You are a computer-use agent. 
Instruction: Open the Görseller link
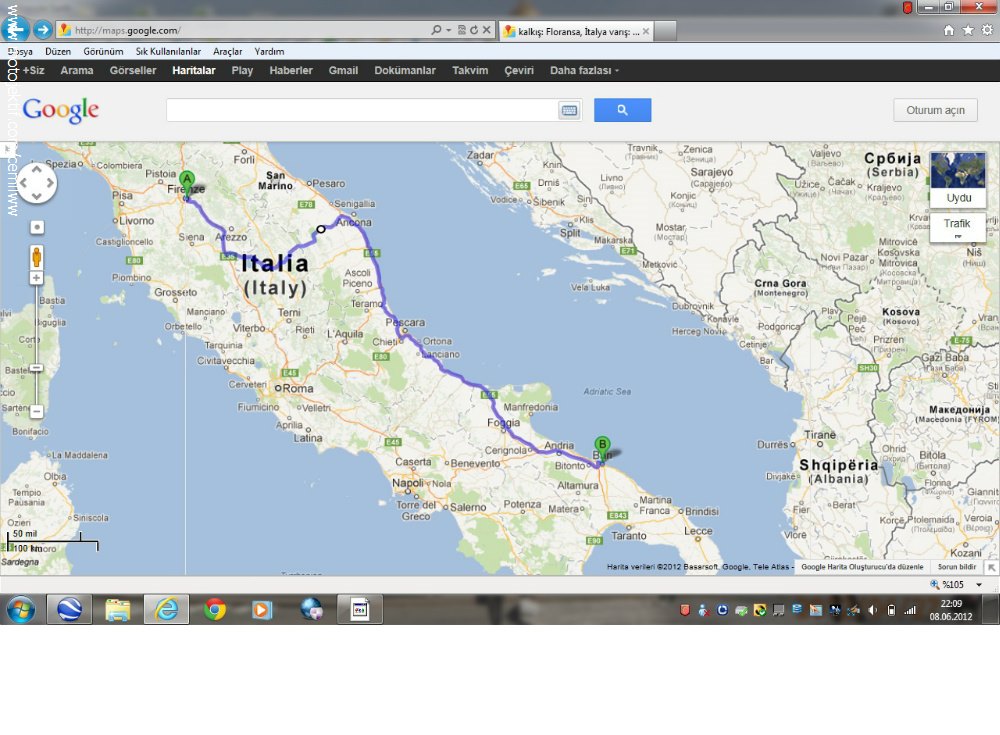pyautogui.click(x=133, y=70)
